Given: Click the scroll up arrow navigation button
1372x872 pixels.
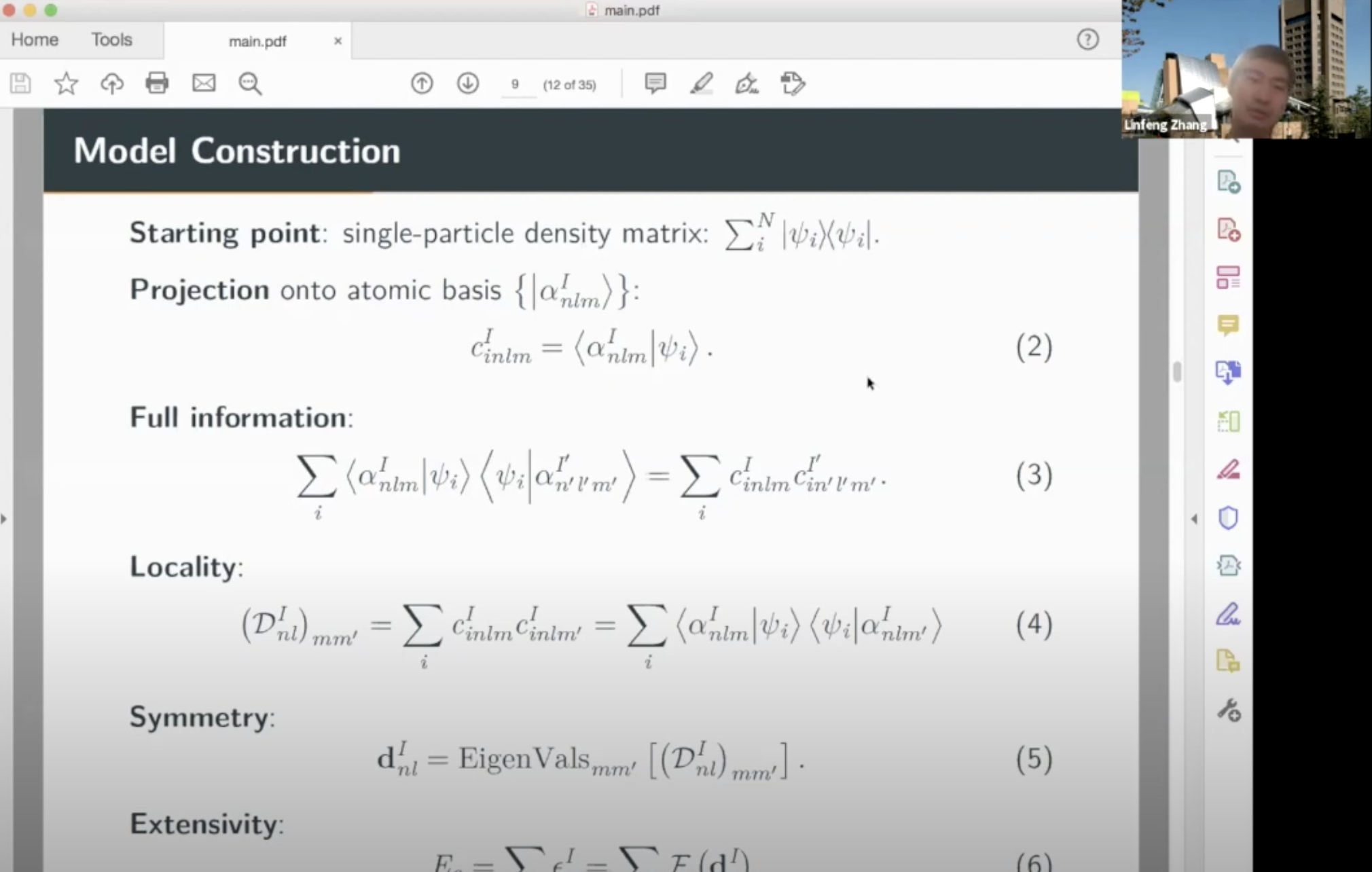Looking at the screenshot, I should (421, 84).
